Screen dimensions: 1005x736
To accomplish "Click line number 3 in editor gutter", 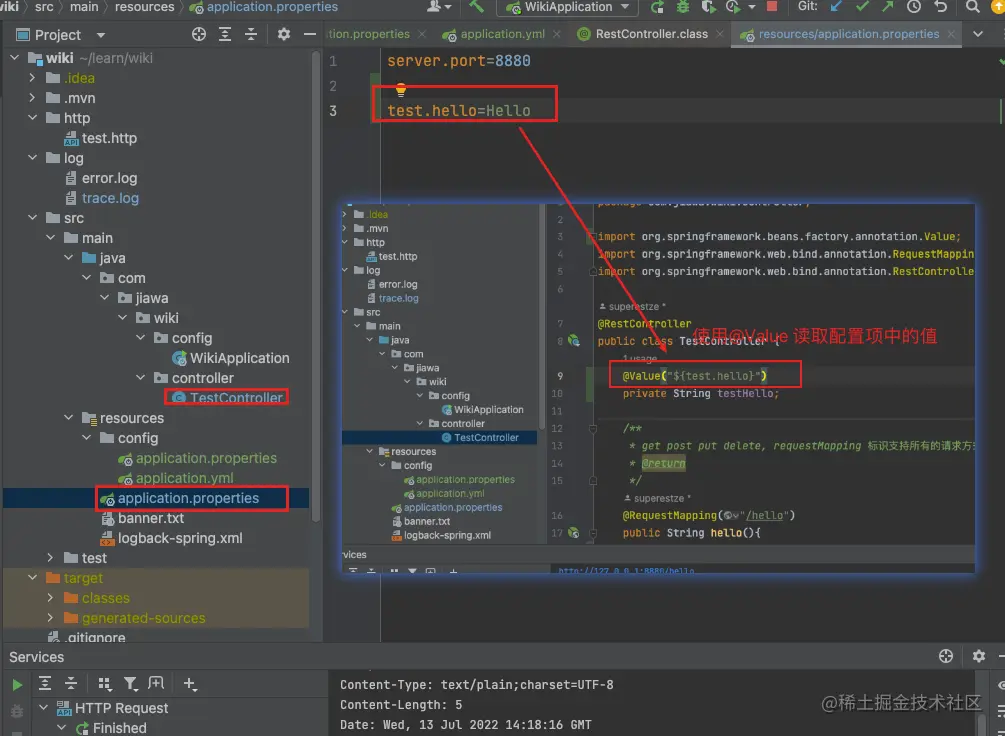I will (333, 110).
